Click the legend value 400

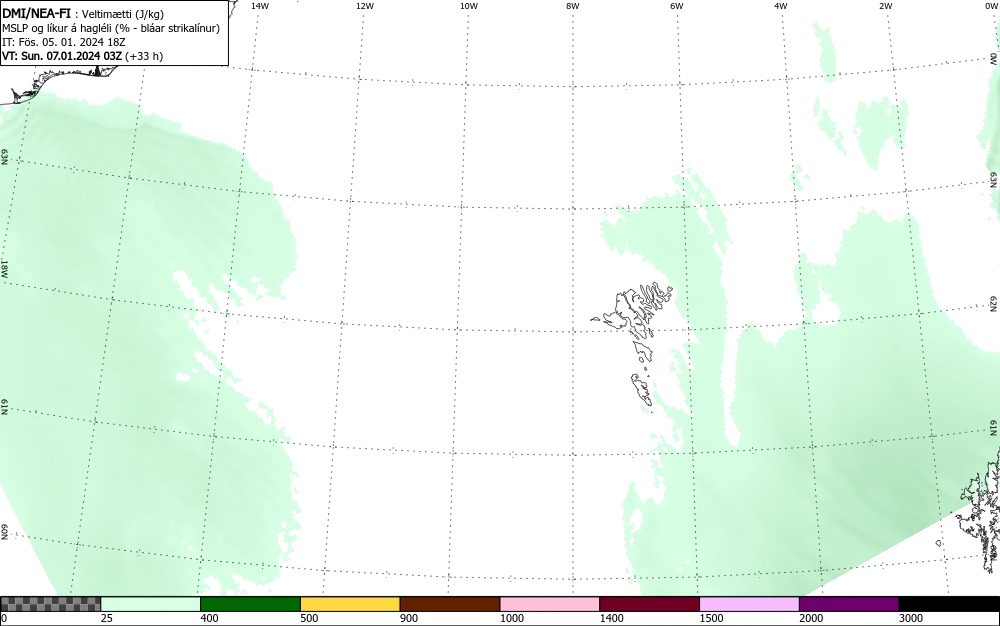[209, 618]
